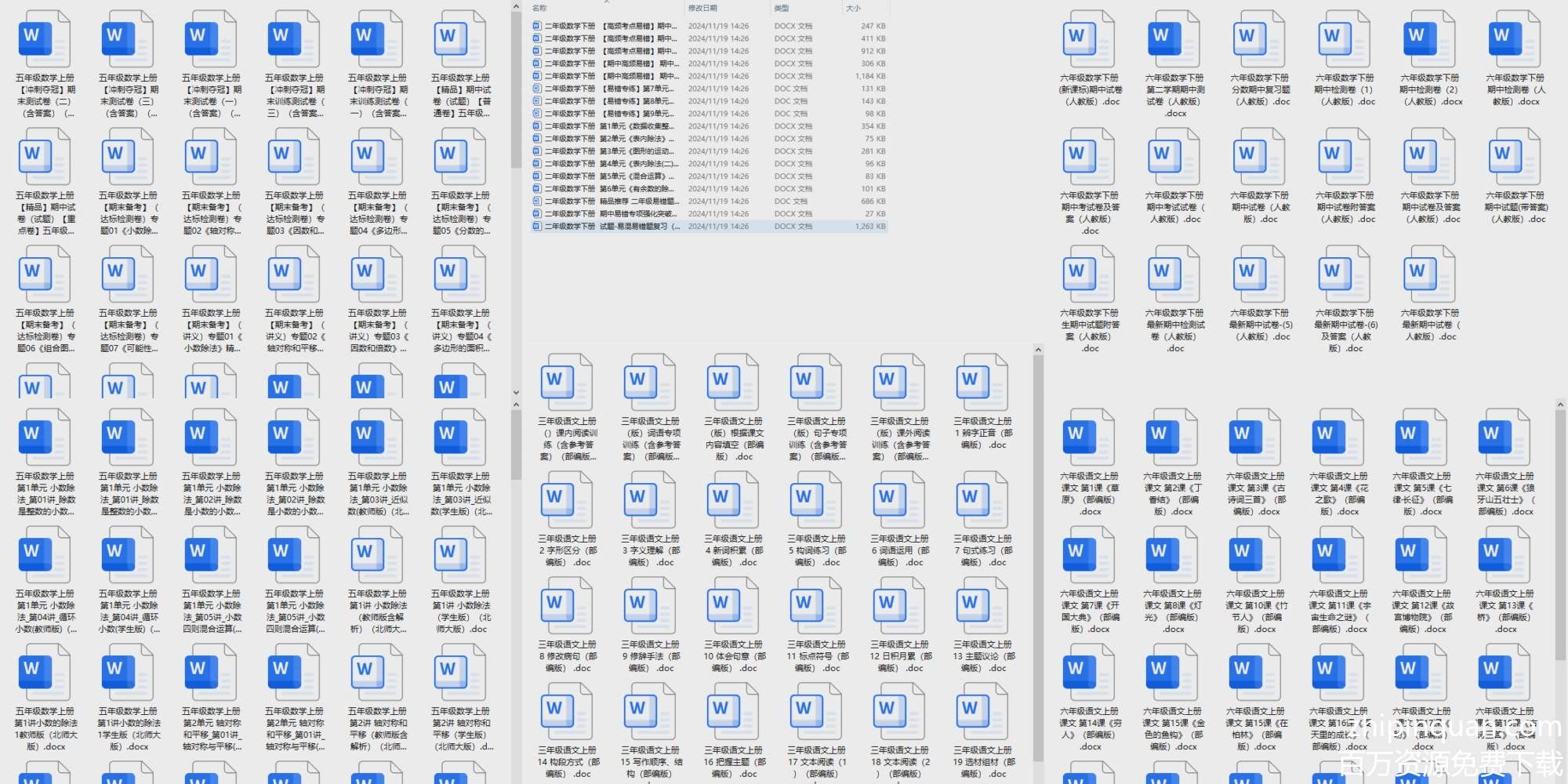The image size is (1568, 784).
Task: Open 六年级语文上册 第5课《七律·长征》 file icon
Action: tap(1421, 437)
